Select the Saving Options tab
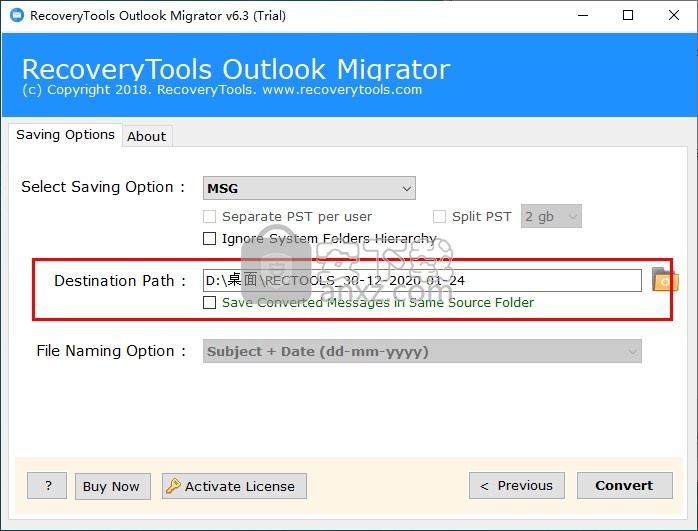698x531 pixels. click(65, 134)
